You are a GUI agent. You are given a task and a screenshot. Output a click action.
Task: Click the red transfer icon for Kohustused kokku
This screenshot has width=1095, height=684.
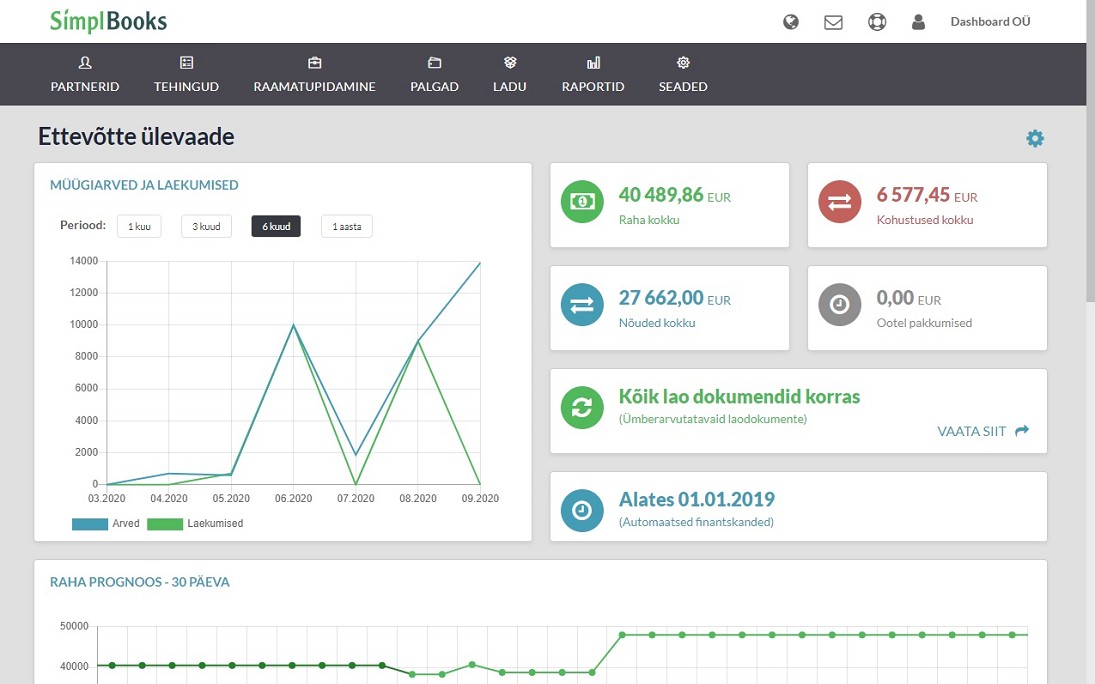pyautogui.click(x=839, y=202)
